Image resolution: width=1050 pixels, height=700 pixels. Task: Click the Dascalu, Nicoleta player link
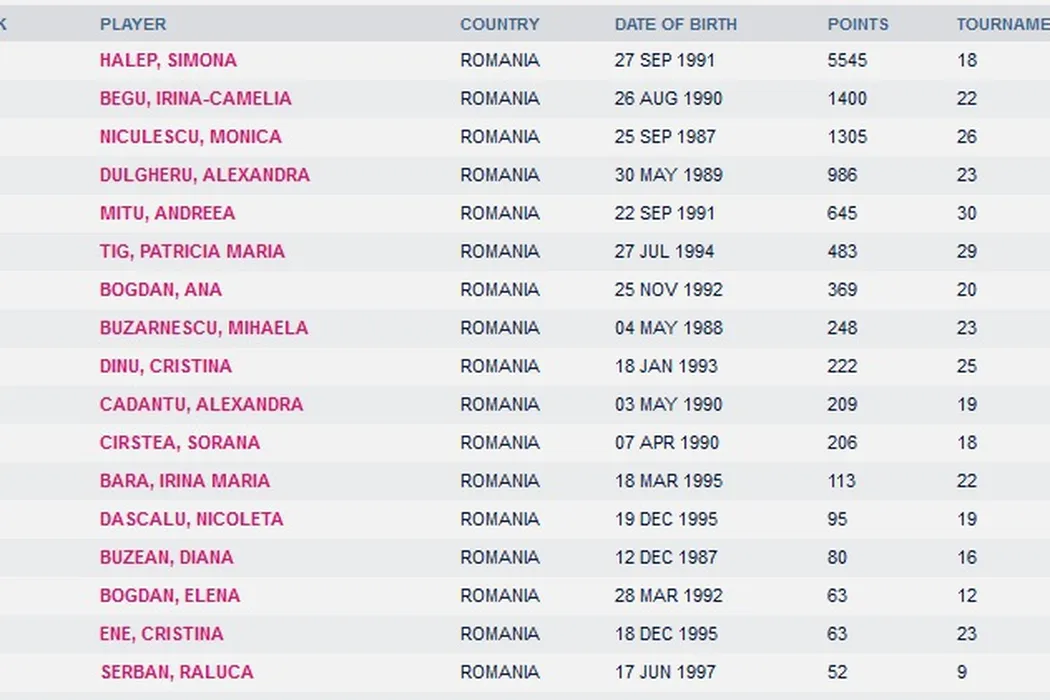(x=191, y=519)
